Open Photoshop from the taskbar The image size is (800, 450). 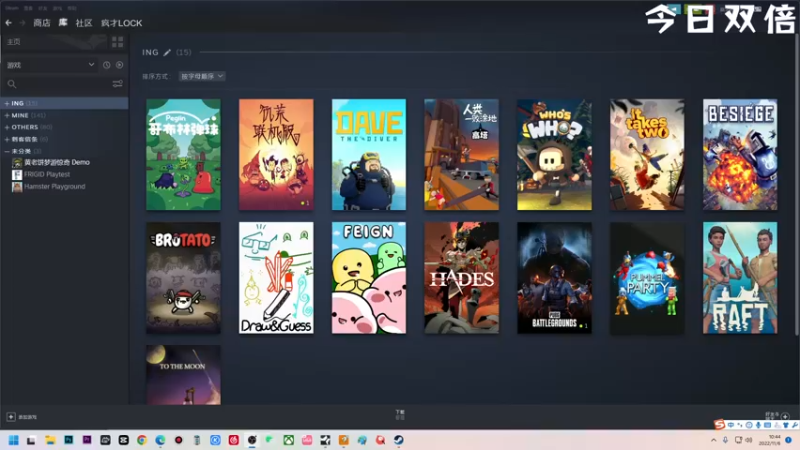[68, 440]
